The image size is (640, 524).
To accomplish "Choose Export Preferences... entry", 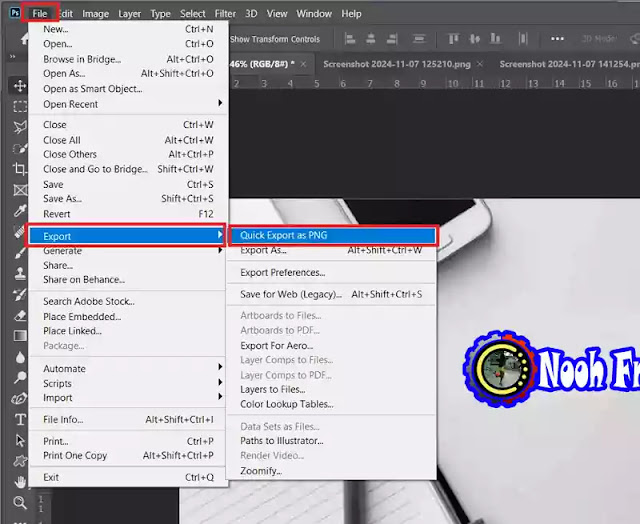I will (x=333, y=272).
